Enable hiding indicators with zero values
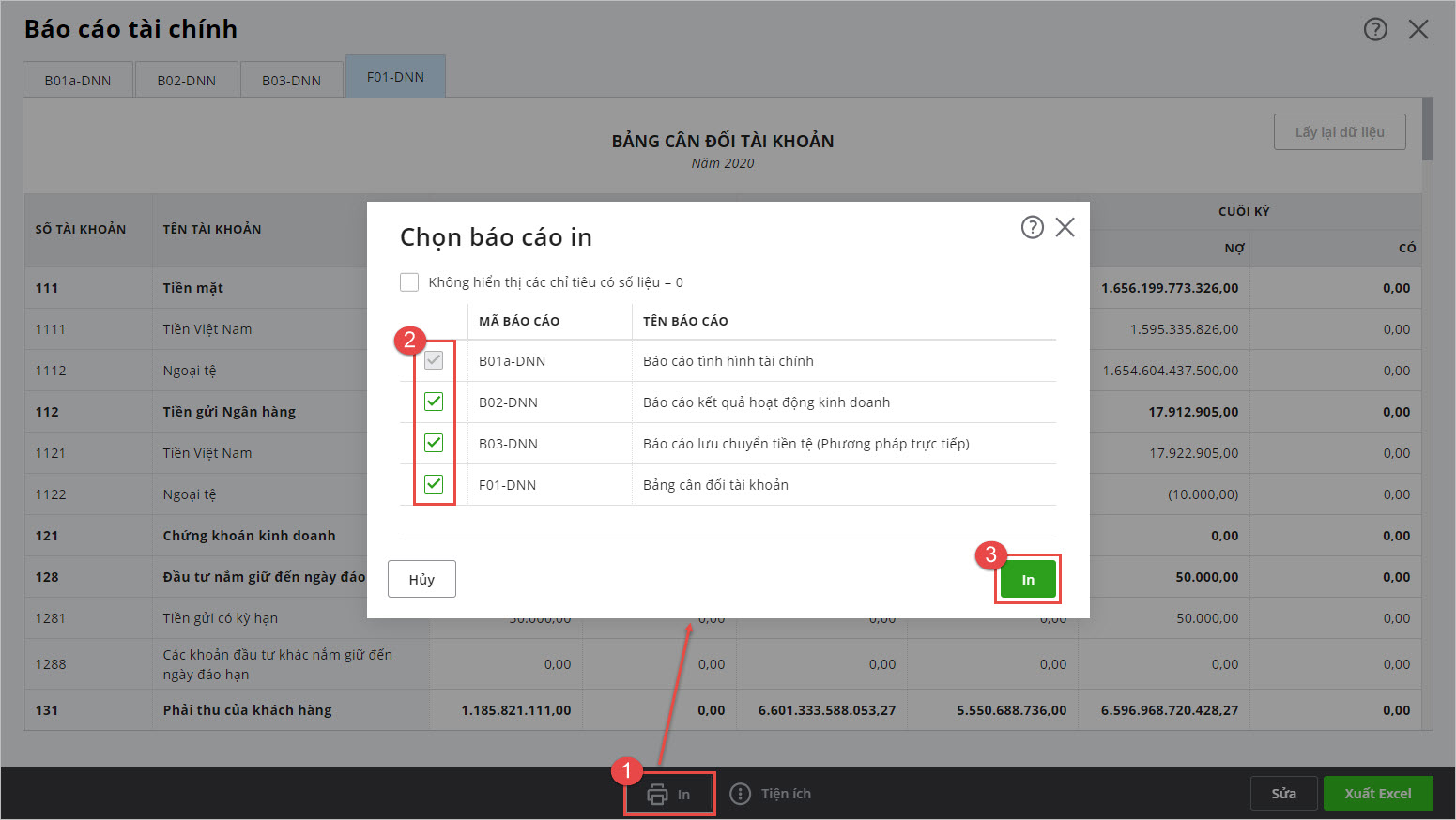 click(409, 282)
